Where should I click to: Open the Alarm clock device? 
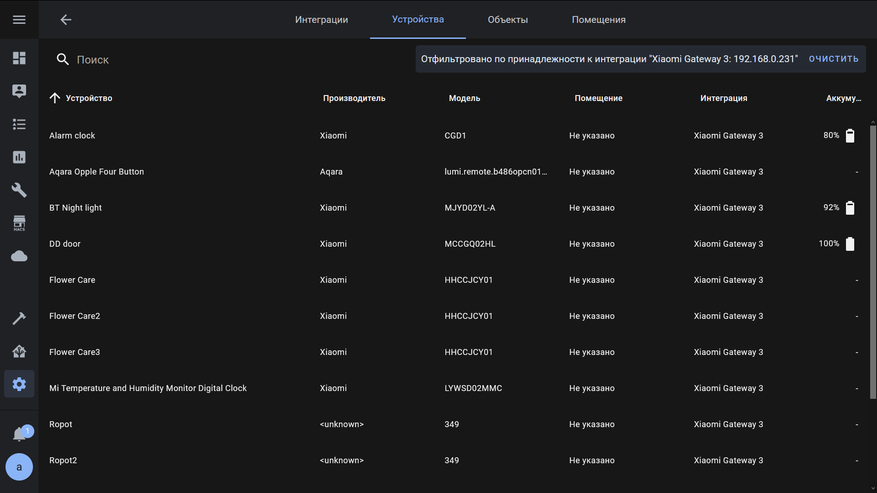coord(452,135)
